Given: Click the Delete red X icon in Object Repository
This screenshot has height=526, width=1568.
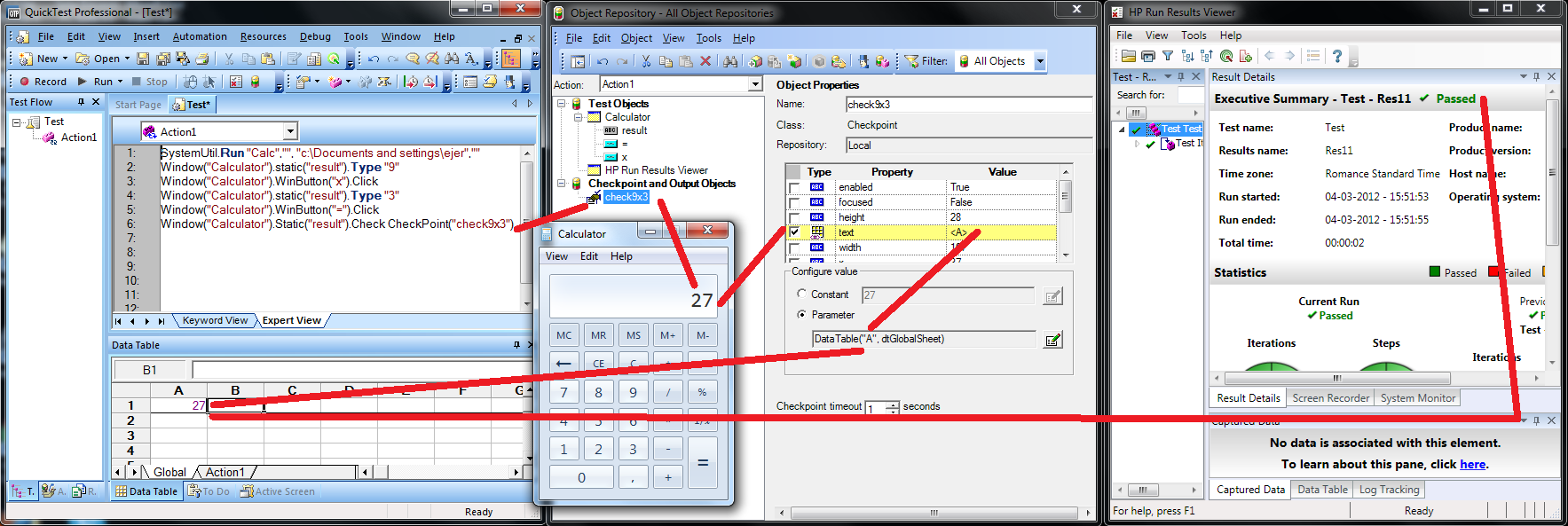Looking at the screenshot, I should pyautogui.click(x=705, y=61).
